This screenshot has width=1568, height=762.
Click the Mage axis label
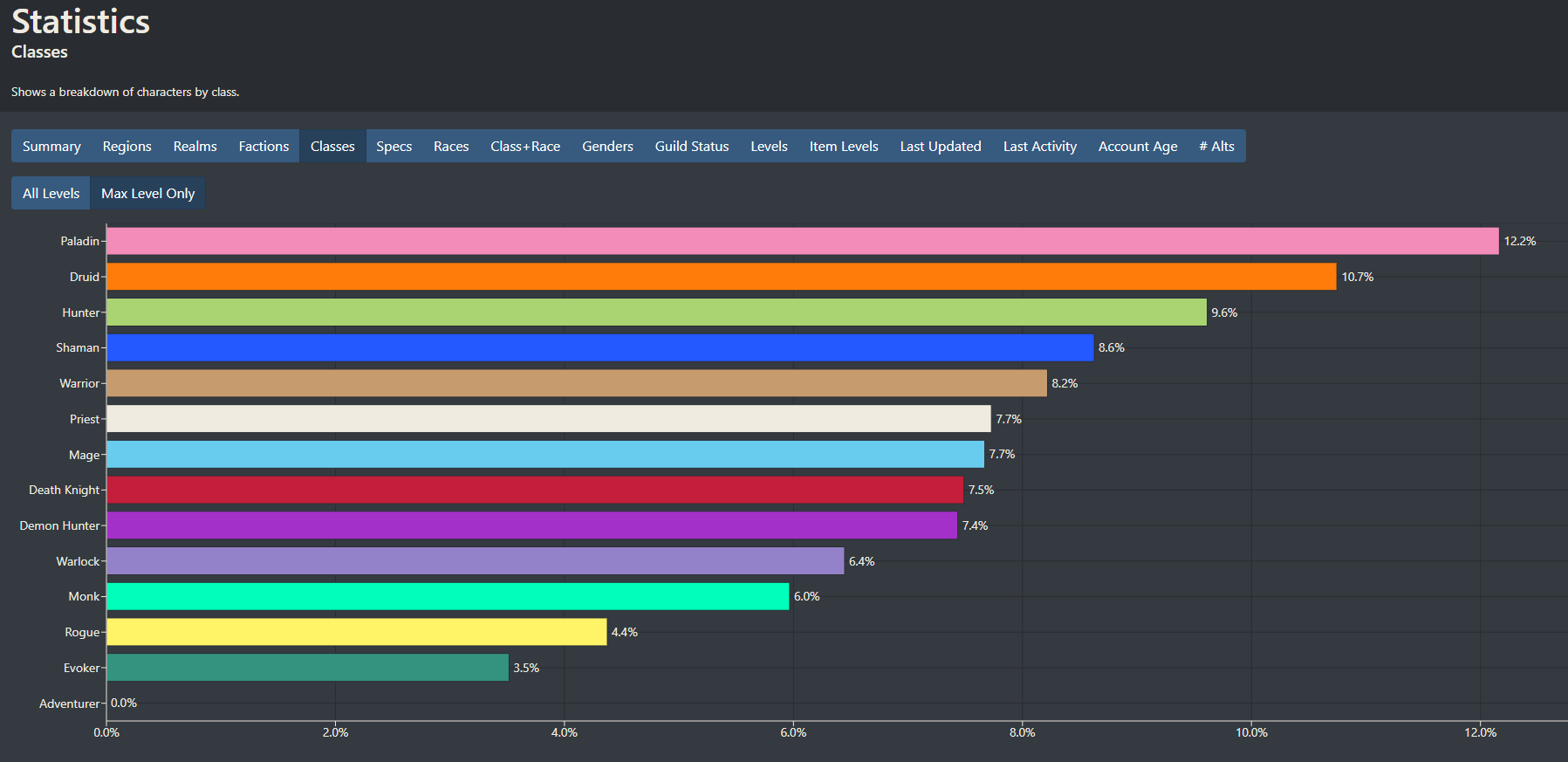coord(84,455)
